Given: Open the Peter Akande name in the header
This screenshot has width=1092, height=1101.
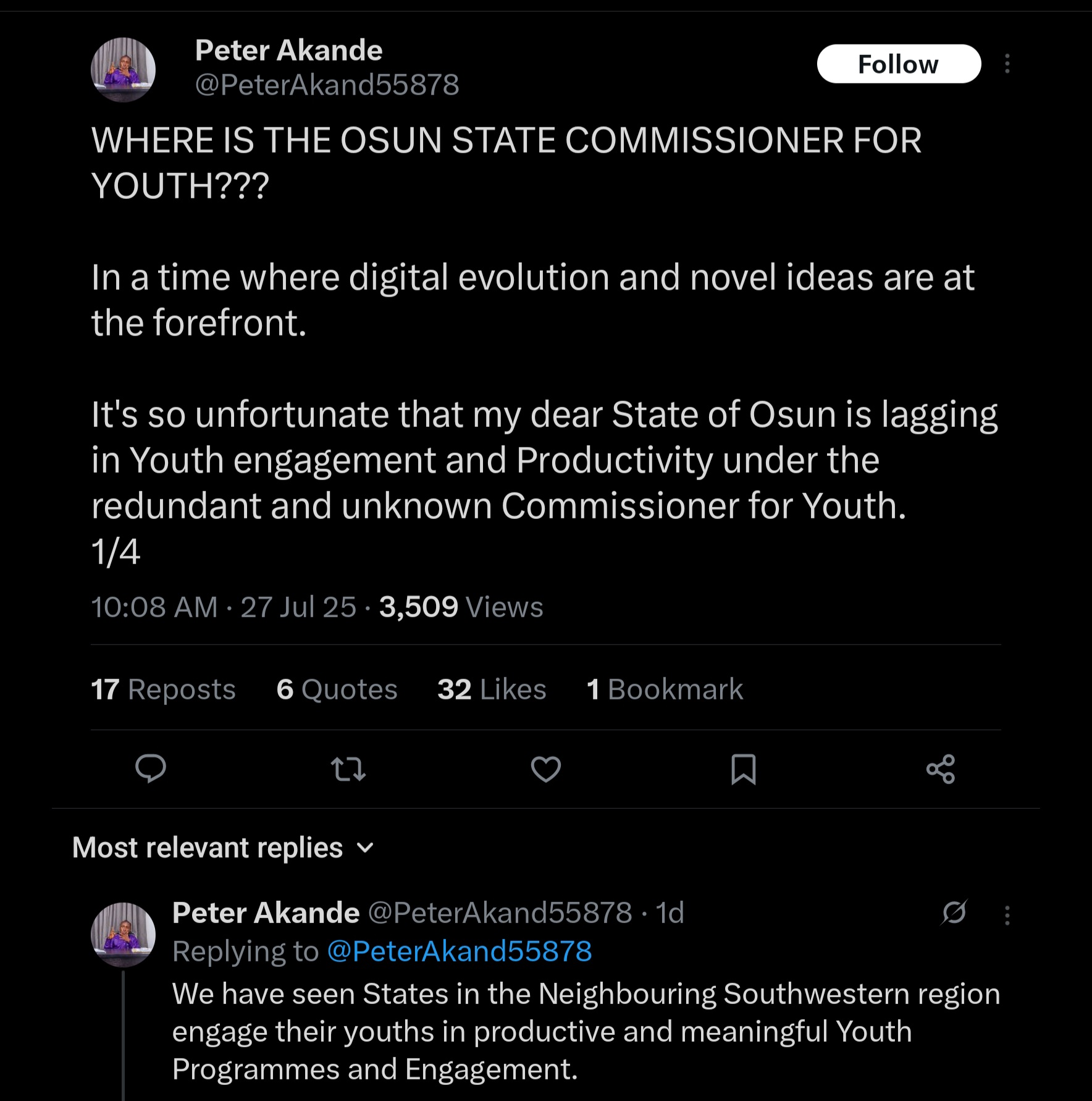Looking at the screenshot, I should coord(288,51).
